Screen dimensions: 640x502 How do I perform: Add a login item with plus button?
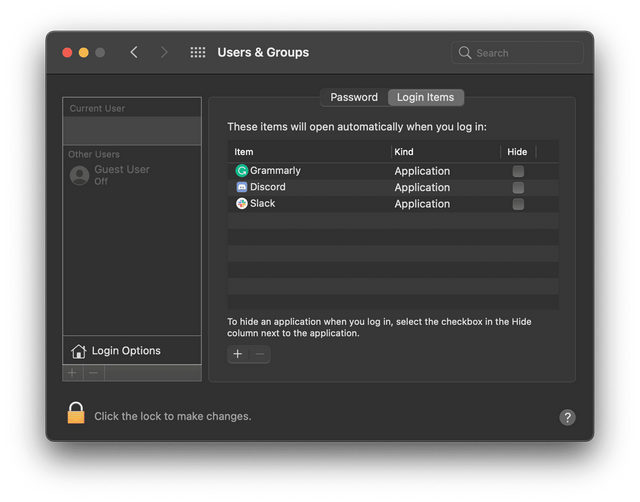coord(237,354)
